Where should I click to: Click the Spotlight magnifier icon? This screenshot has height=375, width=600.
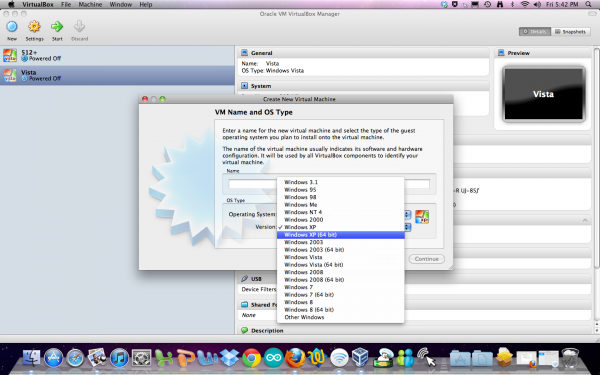[x=588, y=4]
